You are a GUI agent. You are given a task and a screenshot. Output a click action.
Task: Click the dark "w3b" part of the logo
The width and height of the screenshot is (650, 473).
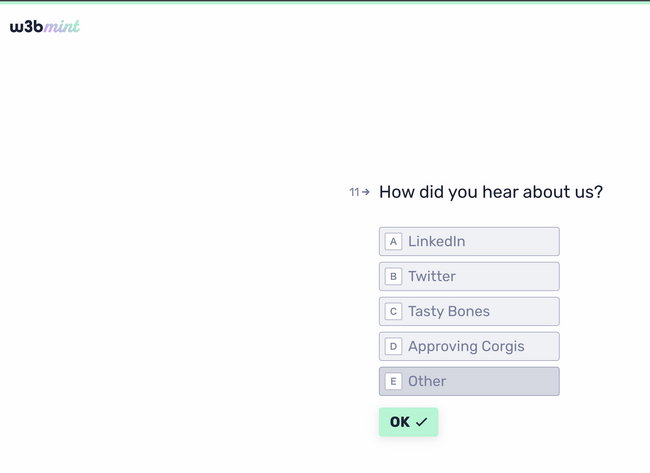(26, 27)
